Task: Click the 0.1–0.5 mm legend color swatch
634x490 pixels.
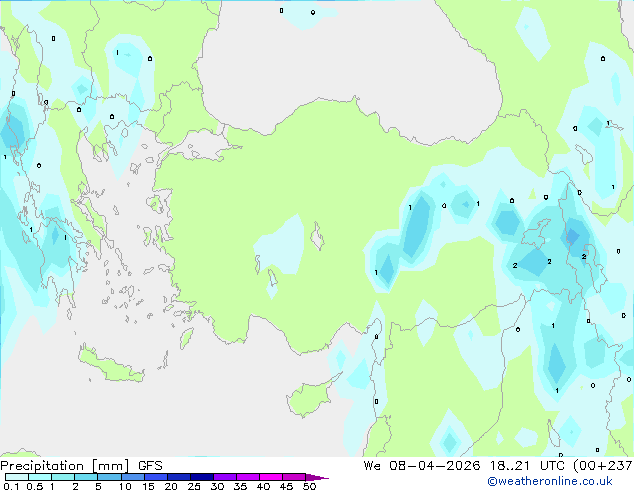Action: pyautogui.click(x=17, y=477)
